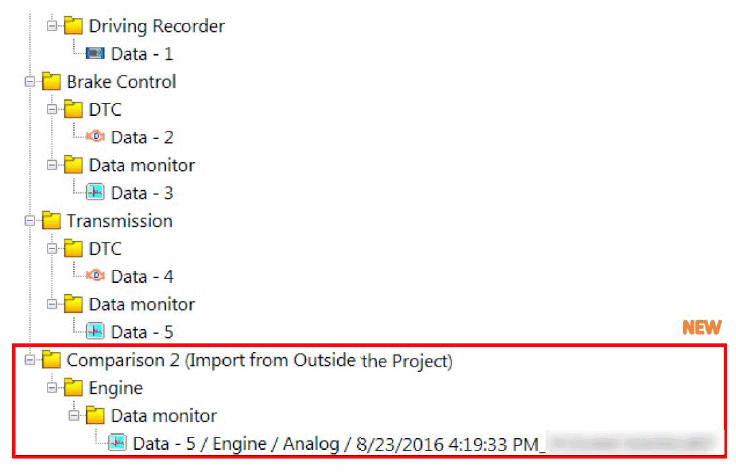
Task: Collapse the Driving Recorder node
Action: [x=53, y=24]
